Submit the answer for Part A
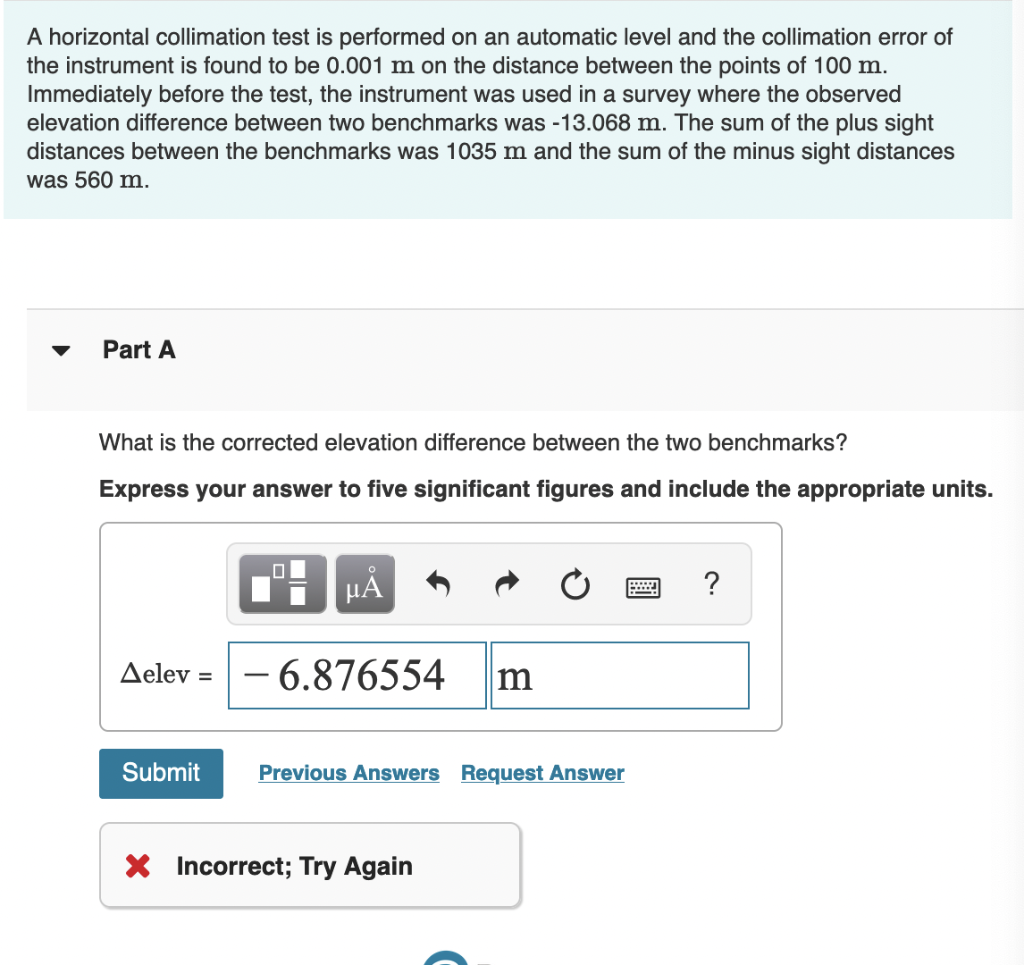The image size is (1024, 965). 160,773
